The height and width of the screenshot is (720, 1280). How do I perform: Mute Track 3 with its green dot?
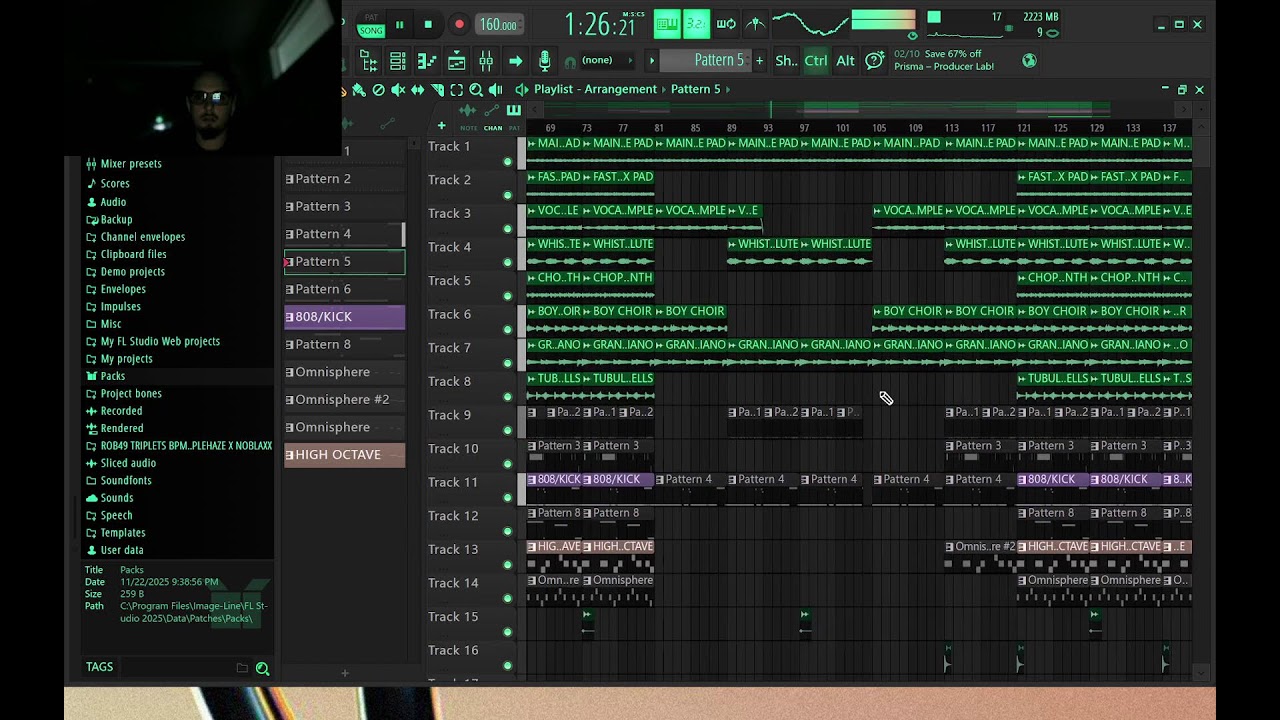coord(507,228)
